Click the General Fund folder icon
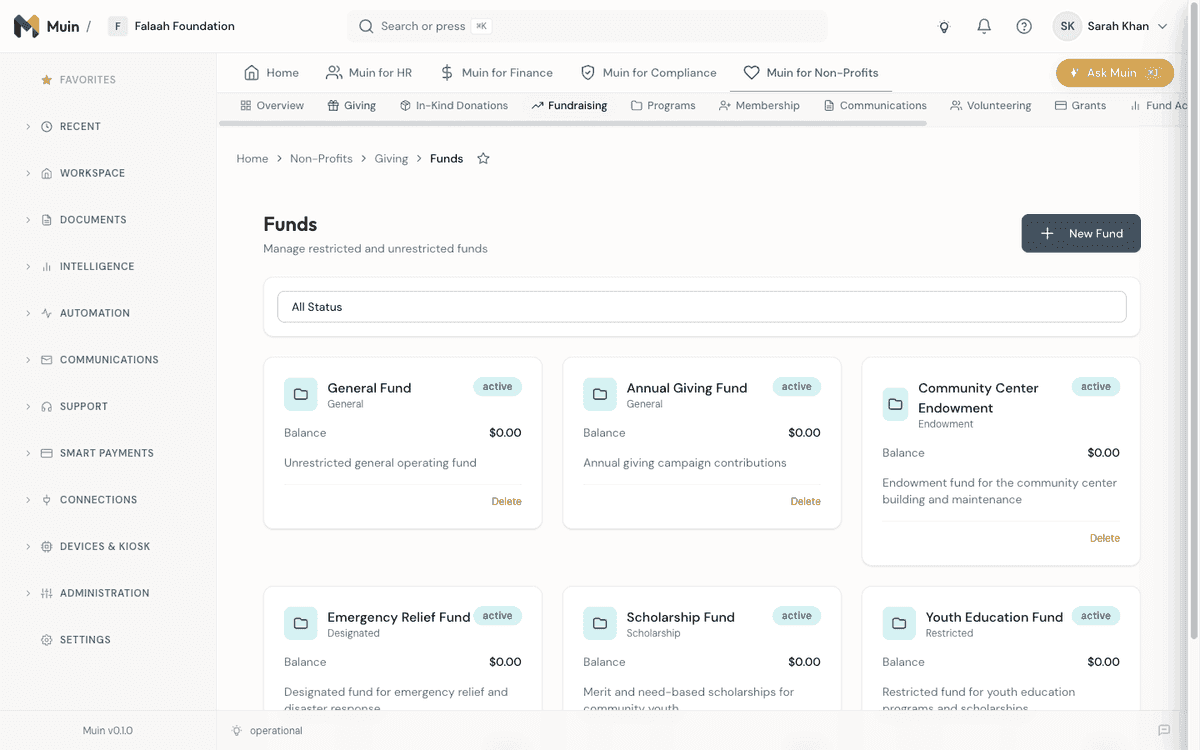 [301, 394]
